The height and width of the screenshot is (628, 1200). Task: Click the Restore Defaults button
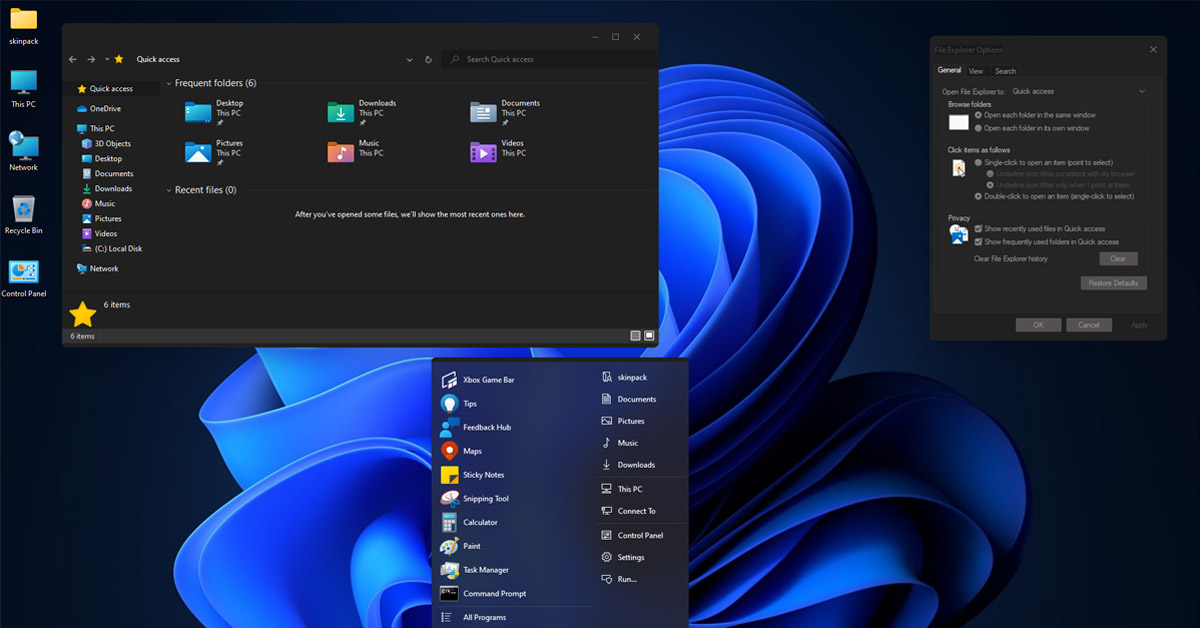pyautogui.click(x=1113, y=283)
